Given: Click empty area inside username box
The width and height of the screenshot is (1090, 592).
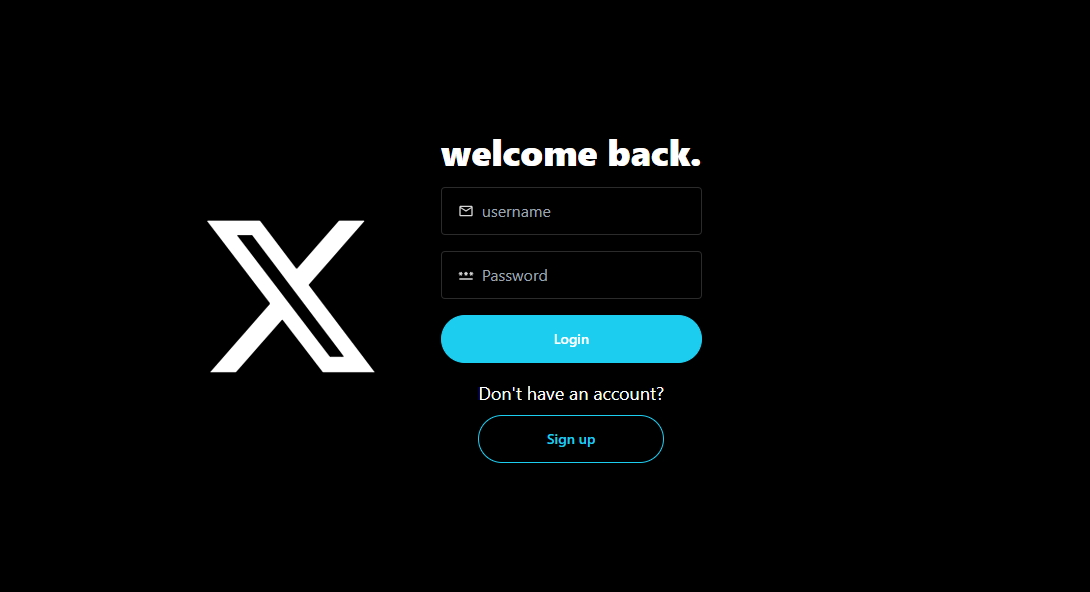Looking at the screenshot, I should tap(626, 211).
